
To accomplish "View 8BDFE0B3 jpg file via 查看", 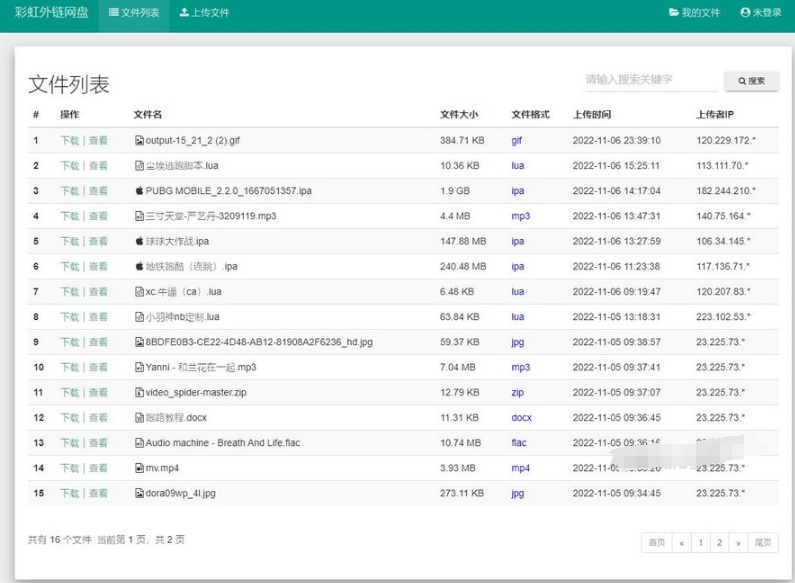I will click(98, 342).
